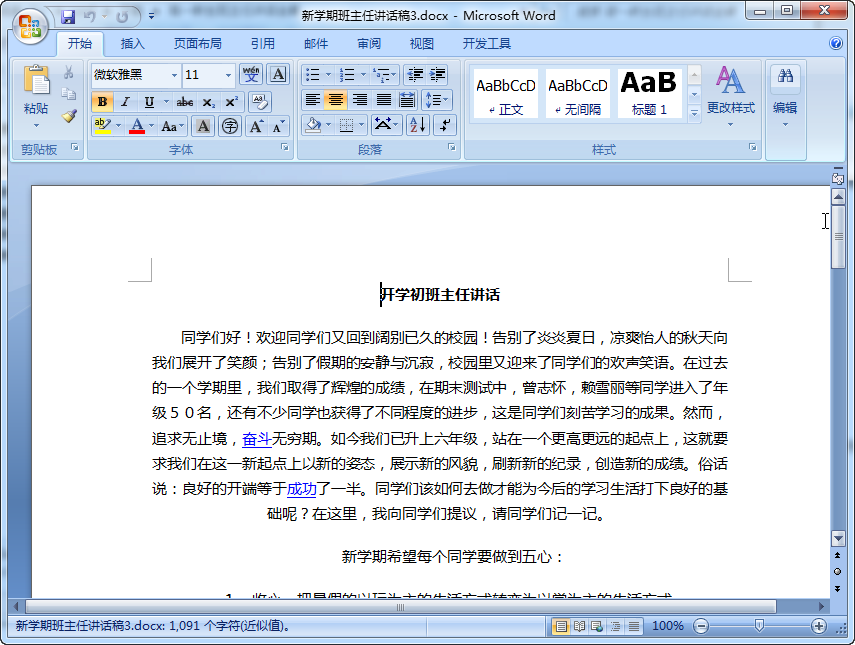Screen dimensions: 855x645
Task: Click the 100% zoom level button
Action: coord(668,626)
